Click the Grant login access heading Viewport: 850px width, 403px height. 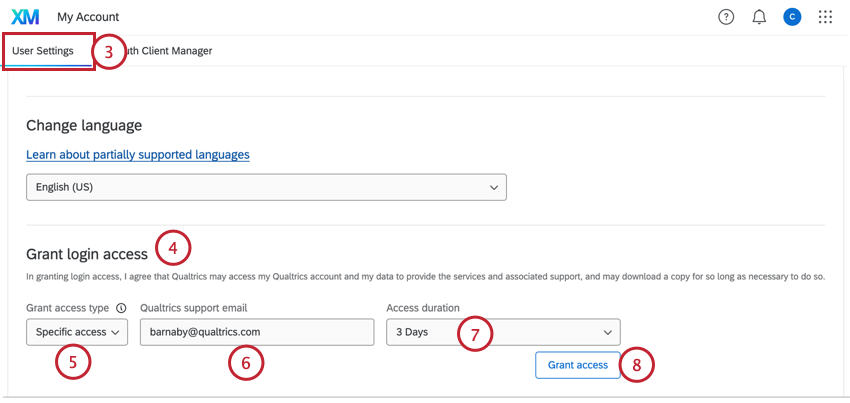click(86, 254)
